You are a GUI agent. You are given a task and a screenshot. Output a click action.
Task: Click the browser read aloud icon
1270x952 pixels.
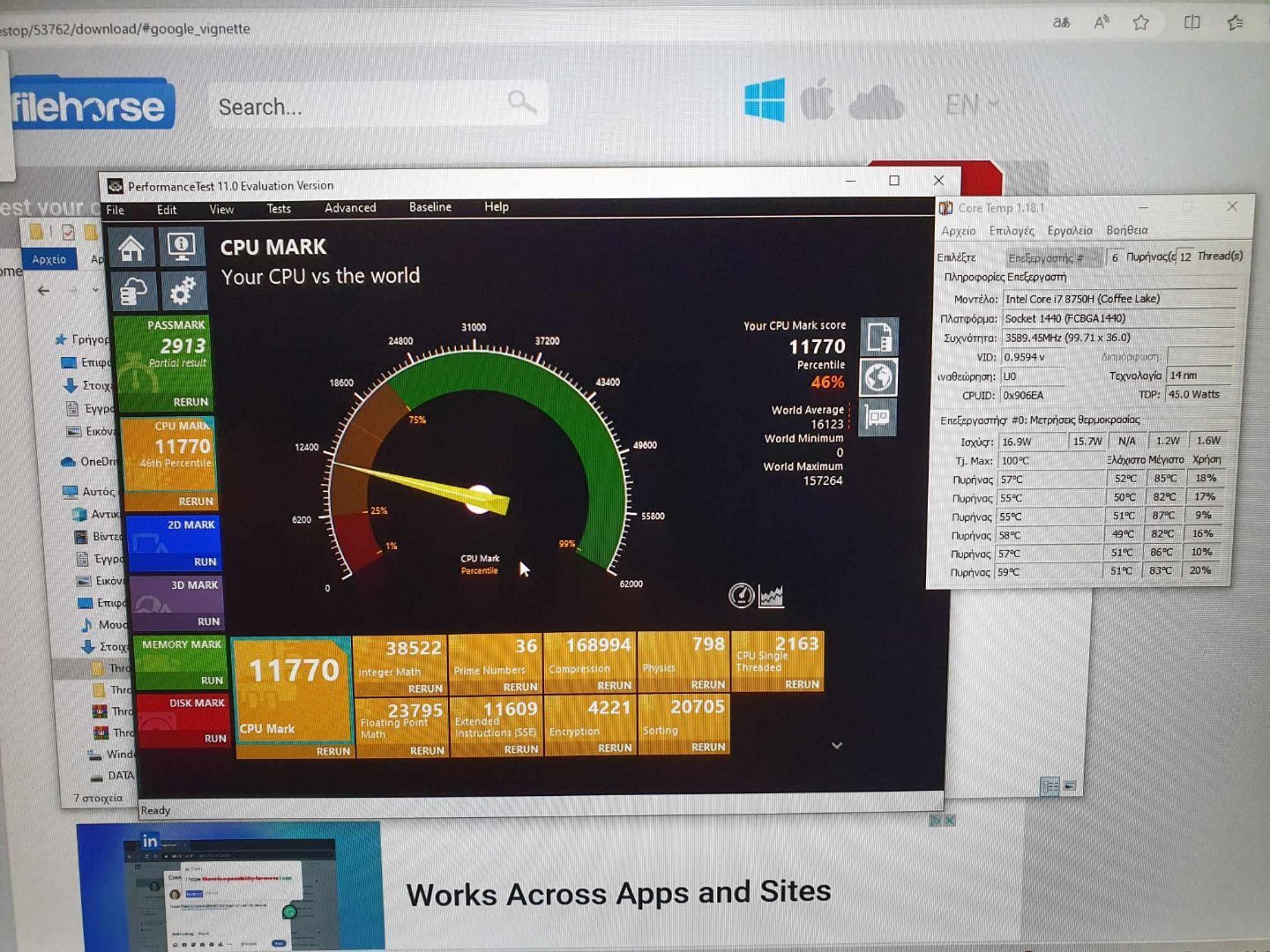tap(1102, 23)
